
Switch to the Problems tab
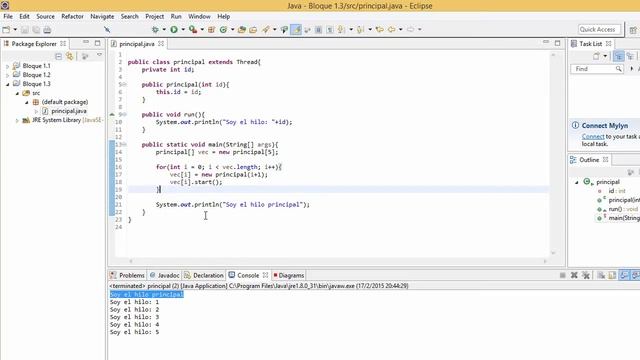coord(127,276)
